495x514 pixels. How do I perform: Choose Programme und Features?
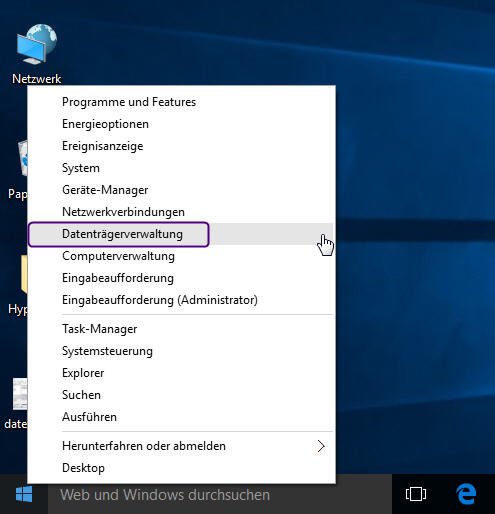[x=181, y=102]
